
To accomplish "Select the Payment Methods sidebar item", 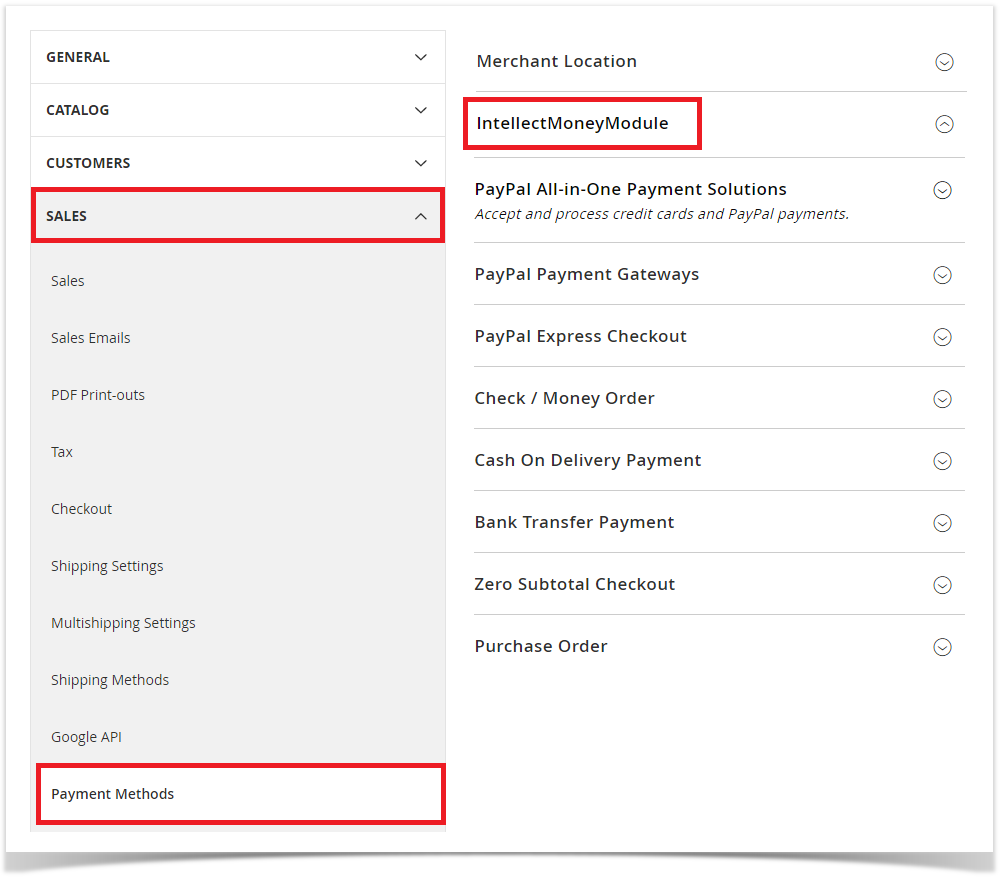I will (x=113, y=794).
